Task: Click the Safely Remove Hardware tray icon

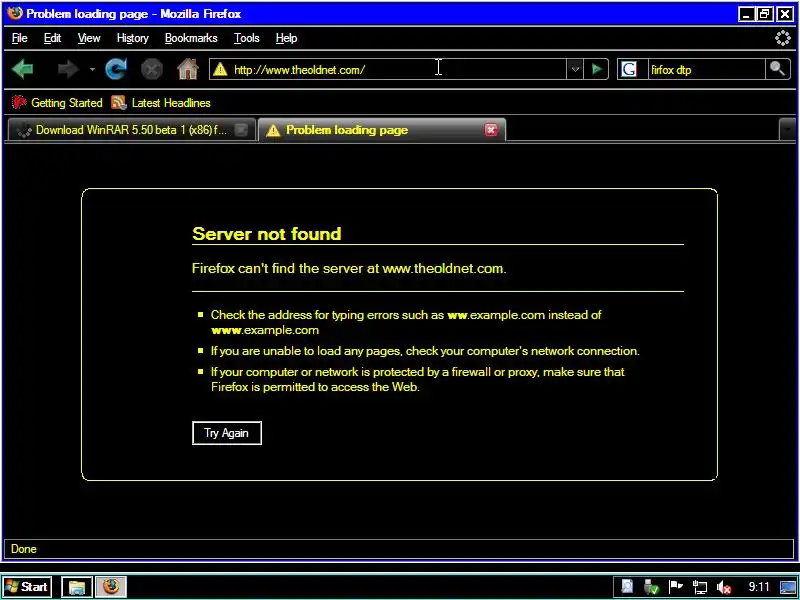Action: [x=651, y=587]
